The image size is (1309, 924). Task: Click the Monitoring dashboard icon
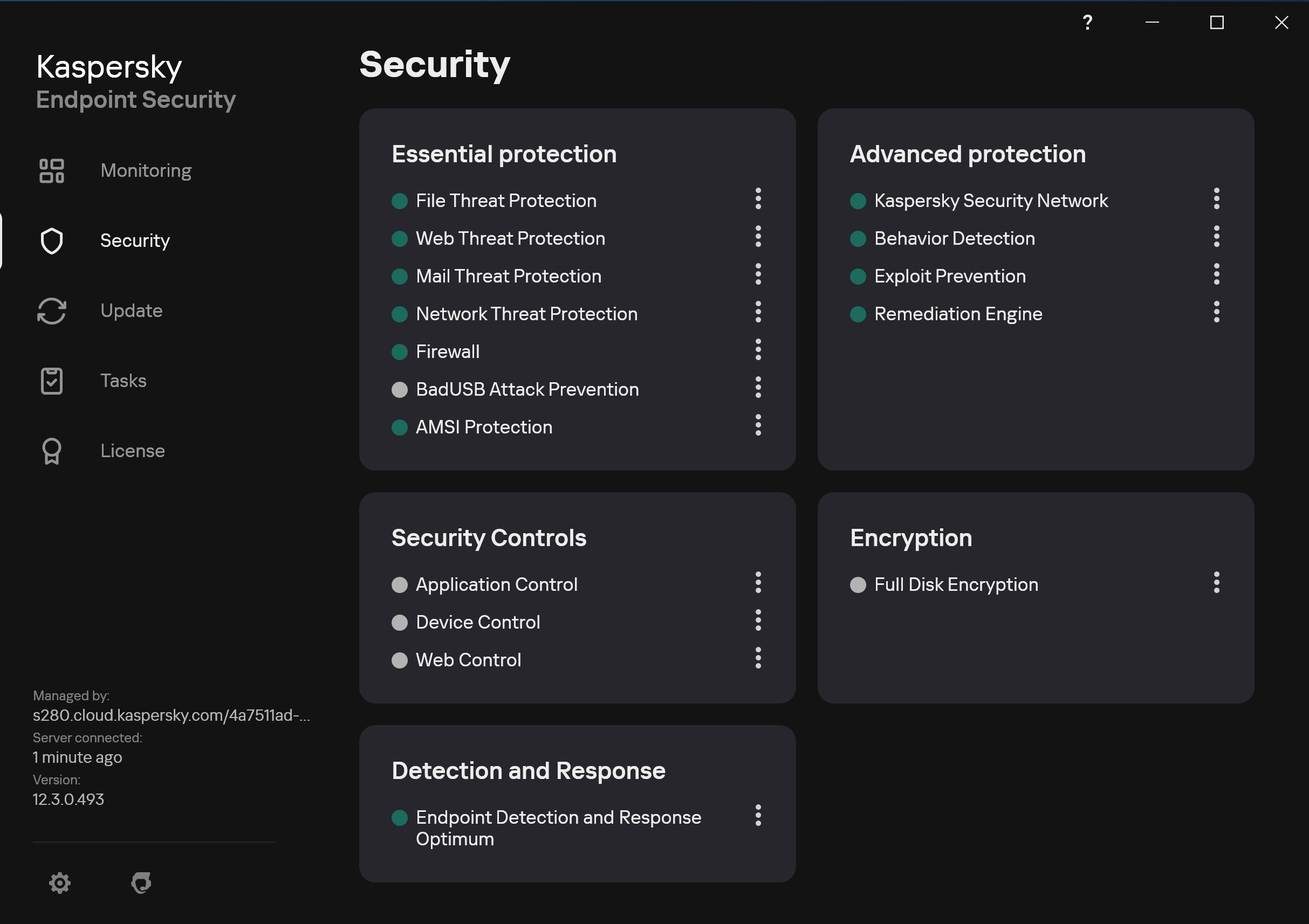point(51,170)
